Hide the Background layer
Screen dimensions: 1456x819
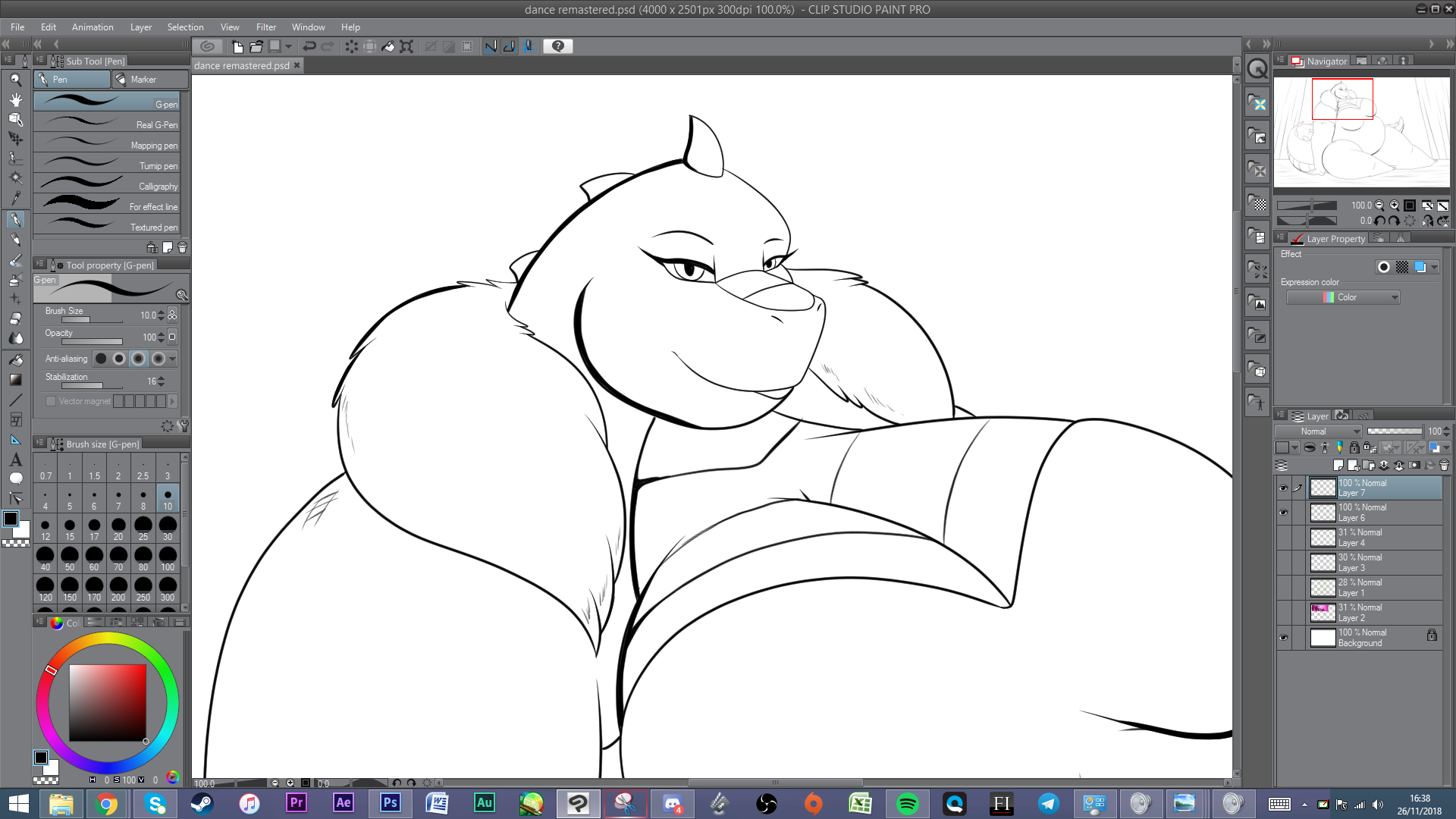1283,638
